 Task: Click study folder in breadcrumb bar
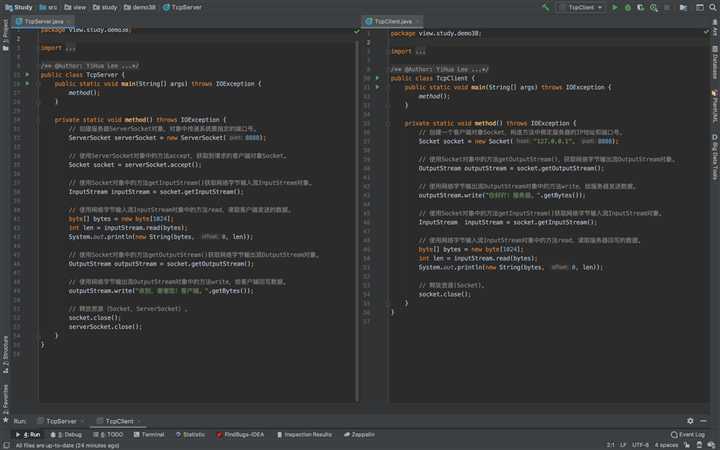point(105,7)
